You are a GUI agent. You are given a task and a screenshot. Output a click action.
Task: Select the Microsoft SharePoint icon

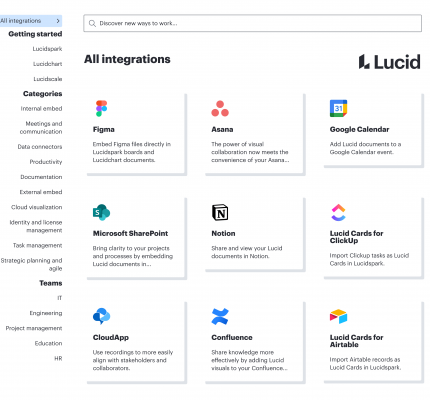coord(101,212)
